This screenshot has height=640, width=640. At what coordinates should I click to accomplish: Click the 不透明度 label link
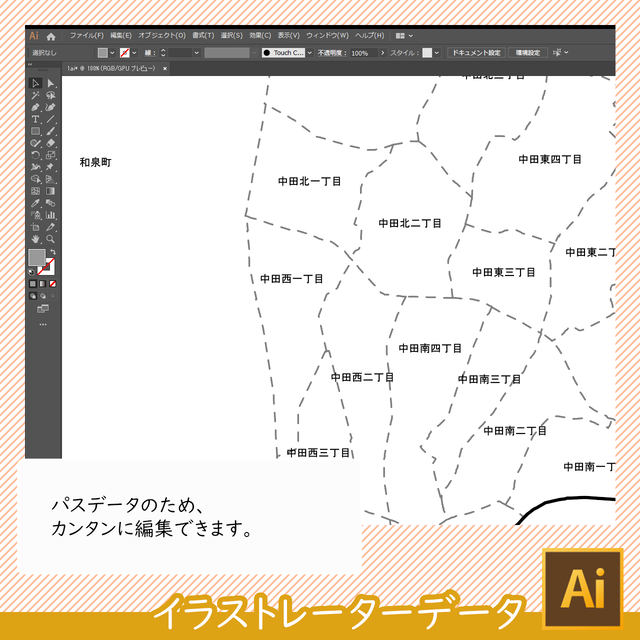point(332,53)
